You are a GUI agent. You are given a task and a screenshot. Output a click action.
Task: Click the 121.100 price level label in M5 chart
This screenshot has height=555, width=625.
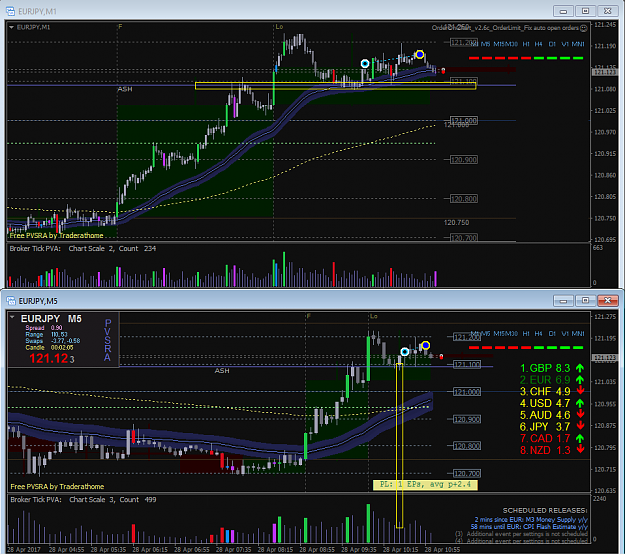tap(467, 365)
